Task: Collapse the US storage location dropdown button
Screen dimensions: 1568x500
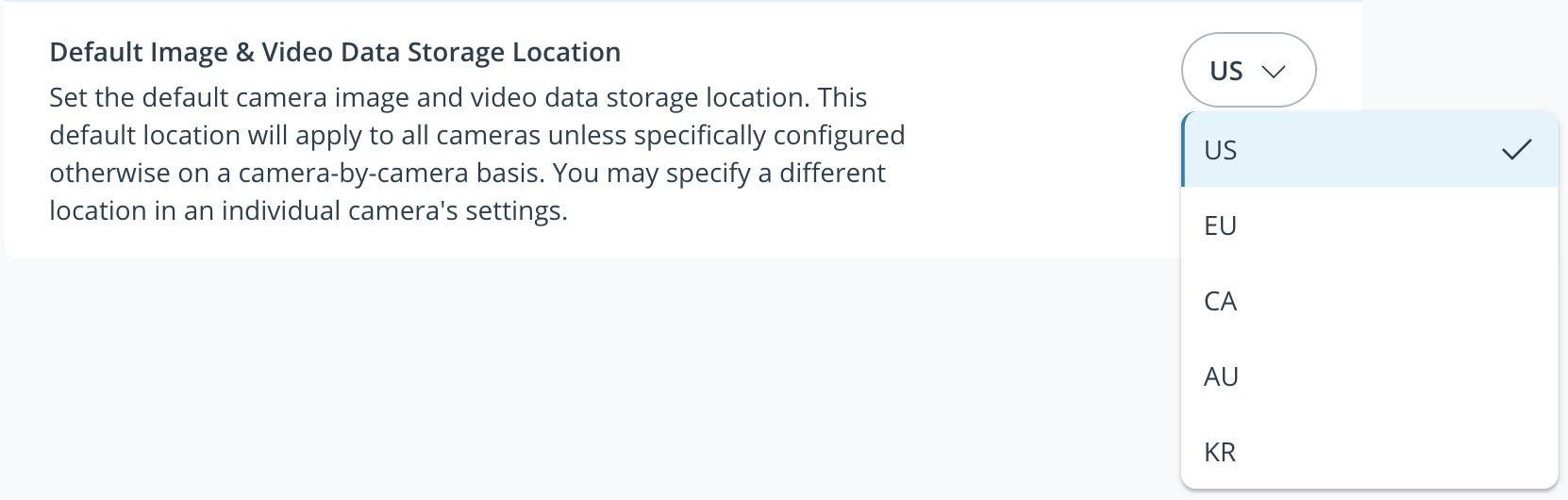Action: [x=1247, y=71]
